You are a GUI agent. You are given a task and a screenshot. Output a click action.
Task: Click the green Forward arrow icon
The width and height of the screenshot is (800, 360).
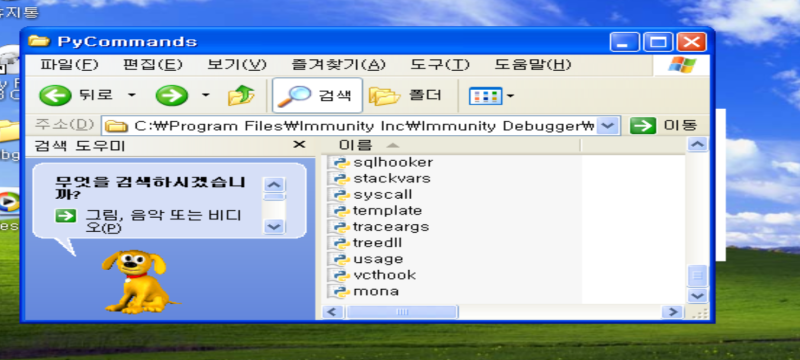pyautogui.click(x=171, y=95)
